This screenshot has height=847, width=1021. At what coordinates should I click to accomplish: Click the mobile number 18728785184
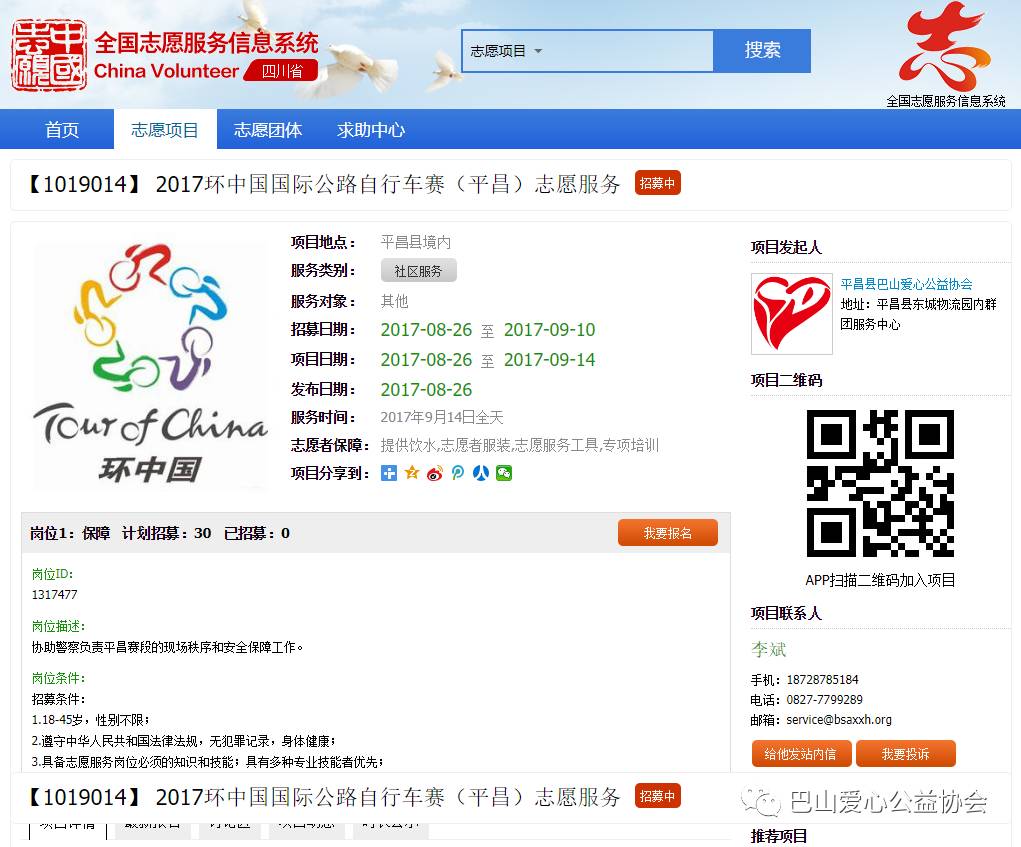click(822, 680)
